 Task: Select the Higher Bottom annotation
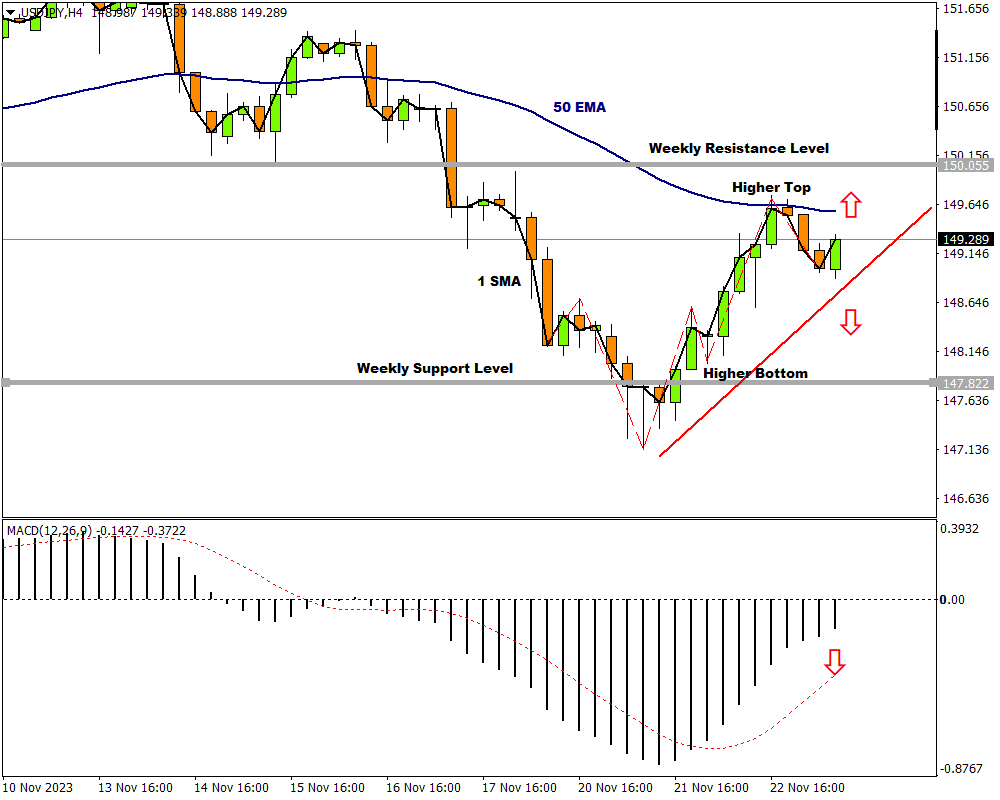click(x=755, y=373)
